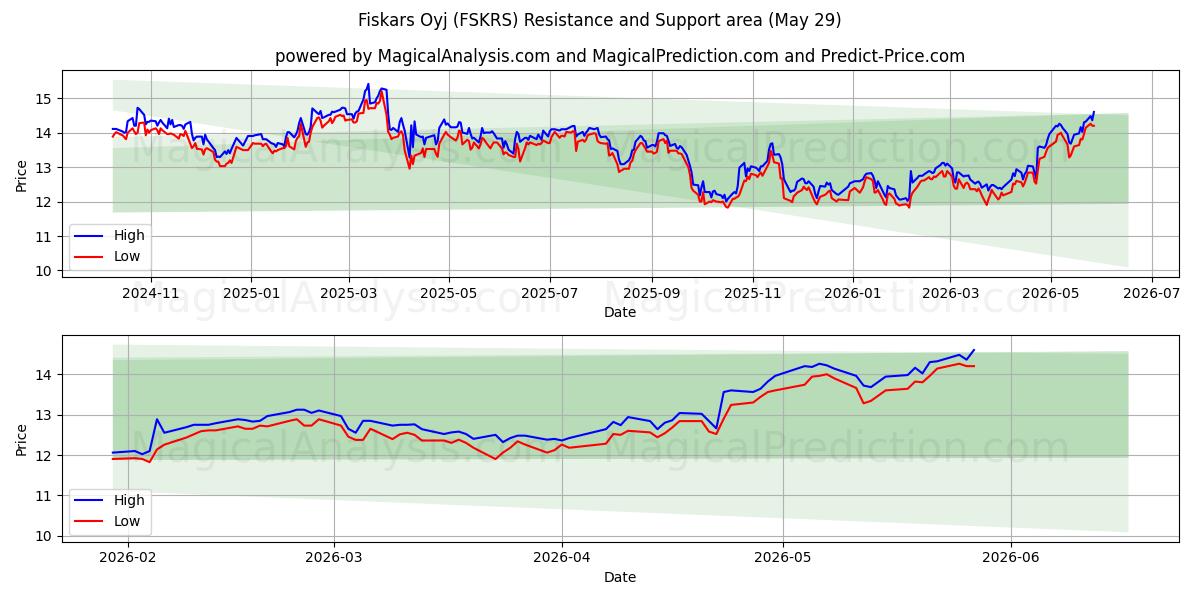Click the '2024-11' x-axis label on the top chart
The height and width of the screenshot is (600, 1200).
151,294
